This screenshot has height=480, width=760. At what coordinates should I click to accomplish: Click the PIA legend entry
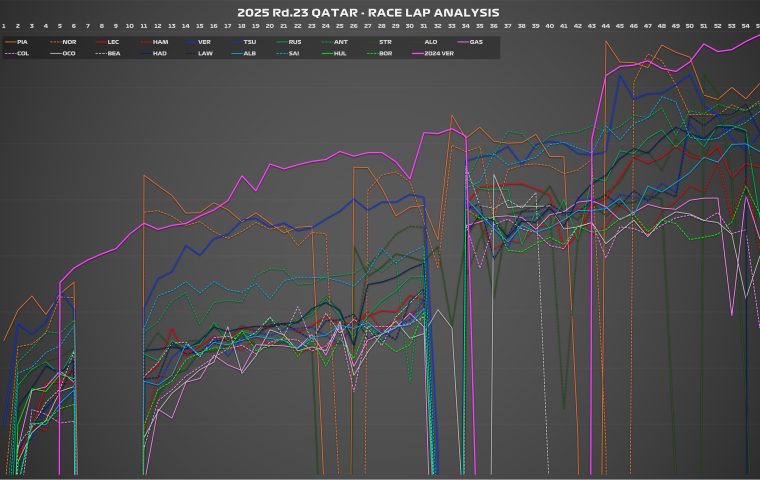click(x=22, y=42)
